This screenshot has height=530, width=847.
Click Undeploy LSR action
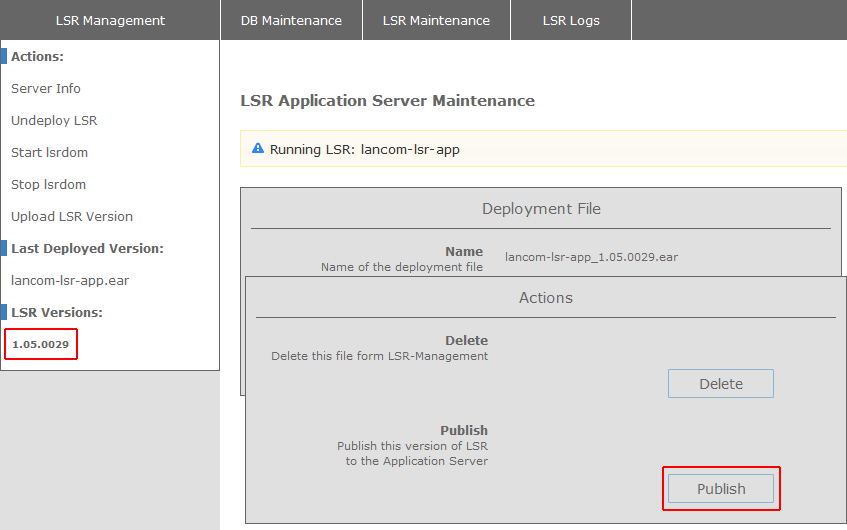[54, 120]
